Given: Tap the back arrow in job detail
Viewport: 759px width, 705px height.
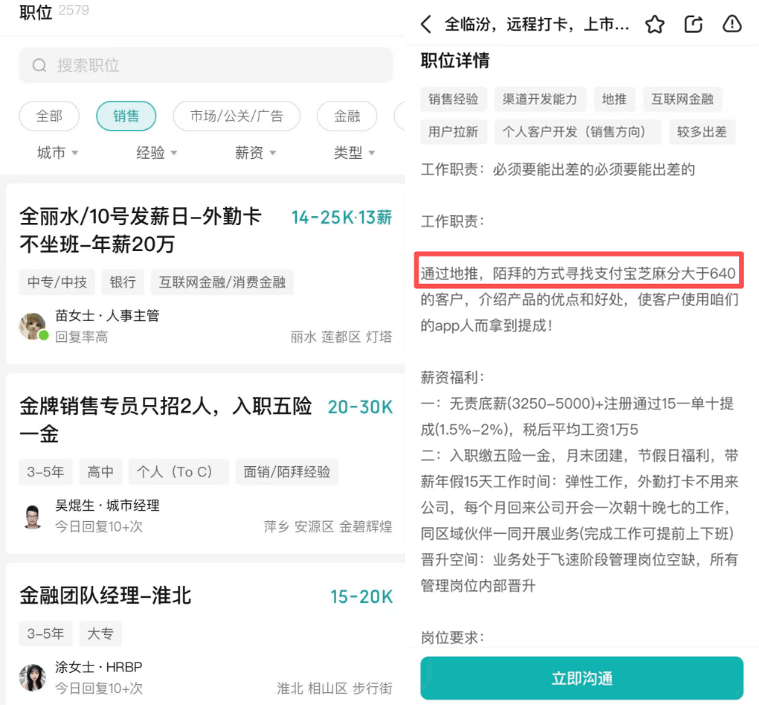Looking at the screenshot, I should coord(426,24).
